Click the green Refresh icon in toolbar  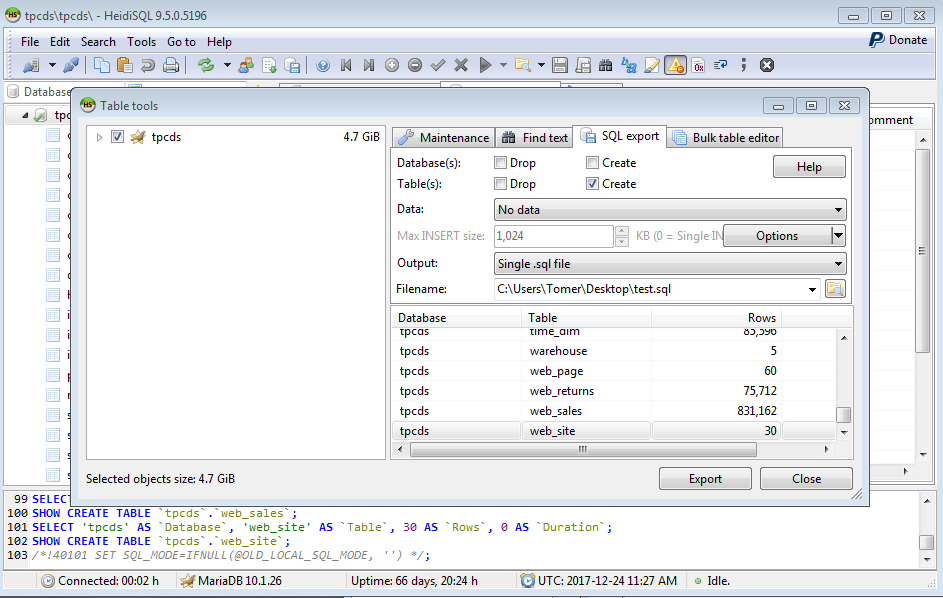click(206, 65)
